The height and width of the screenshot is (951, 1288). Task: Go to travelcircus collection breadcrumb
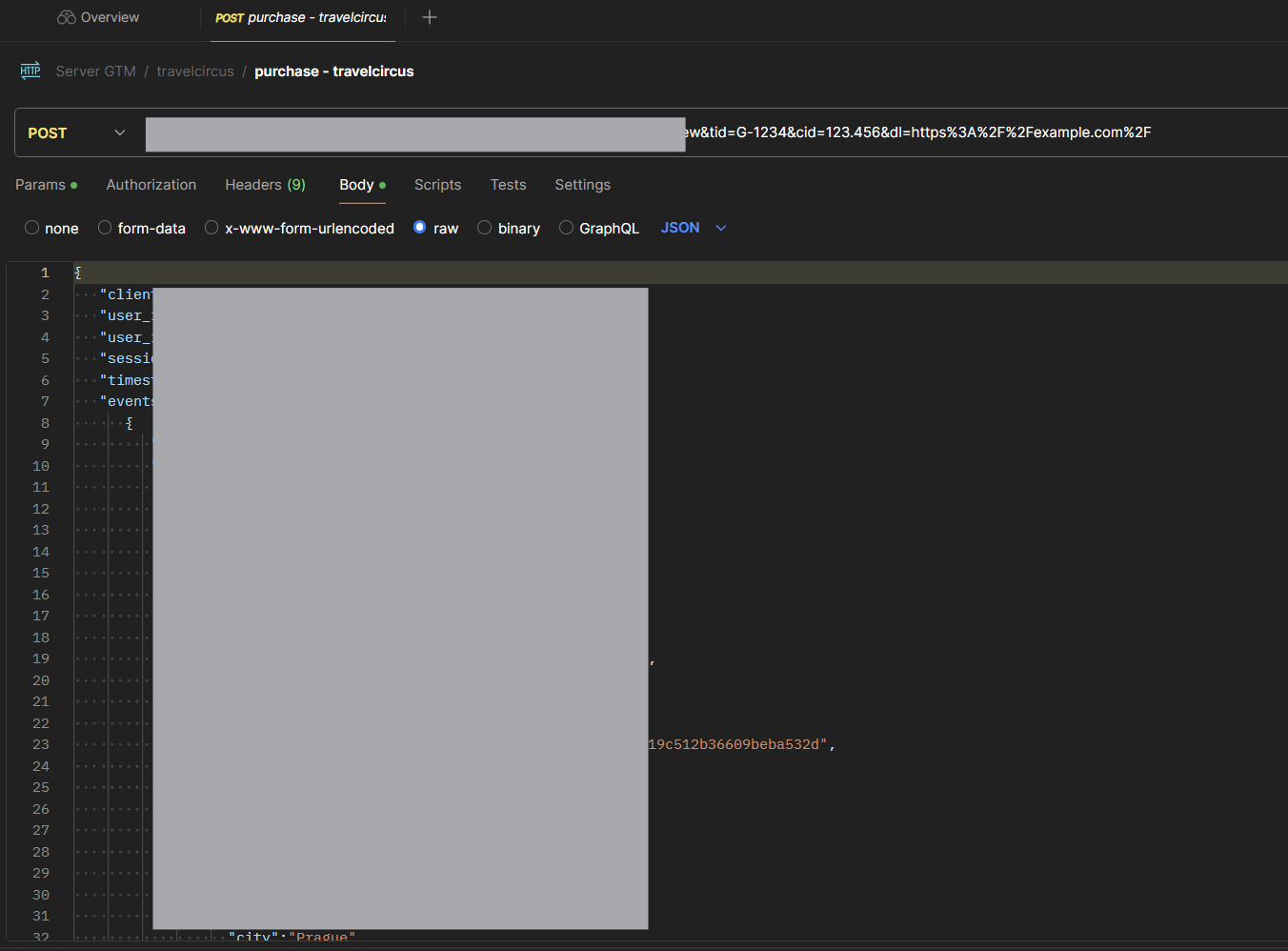[x=195, y=71]
